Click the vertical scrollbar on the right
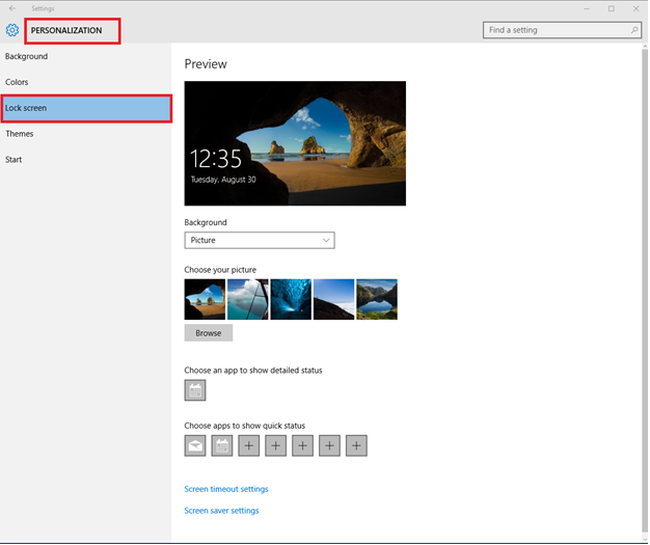650x545 pixels. 645,290
